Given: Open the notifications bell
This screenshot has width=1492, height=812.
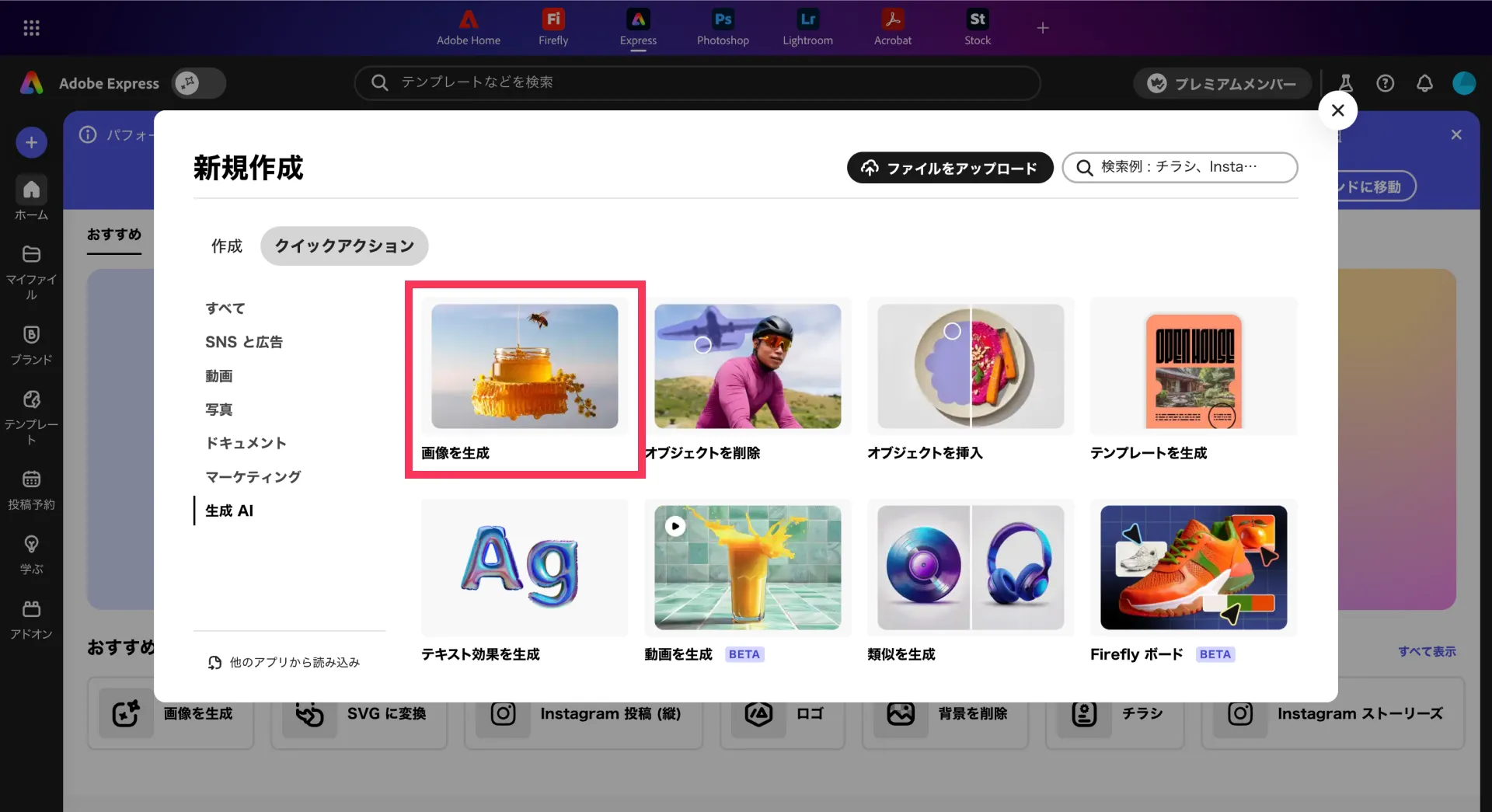Looking at the screenshot, I should [1424, 83].
